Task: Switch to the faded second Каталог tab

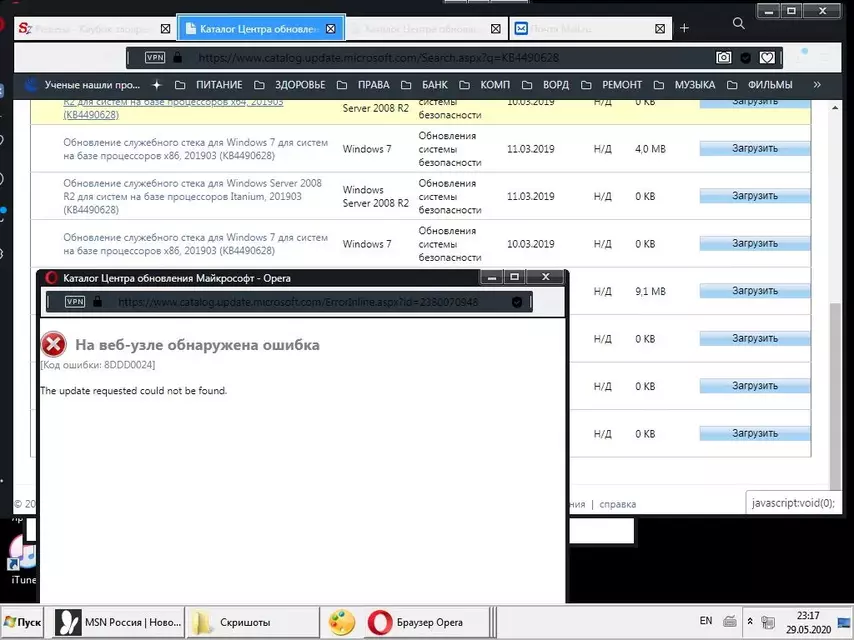Action: pos(426,28)
